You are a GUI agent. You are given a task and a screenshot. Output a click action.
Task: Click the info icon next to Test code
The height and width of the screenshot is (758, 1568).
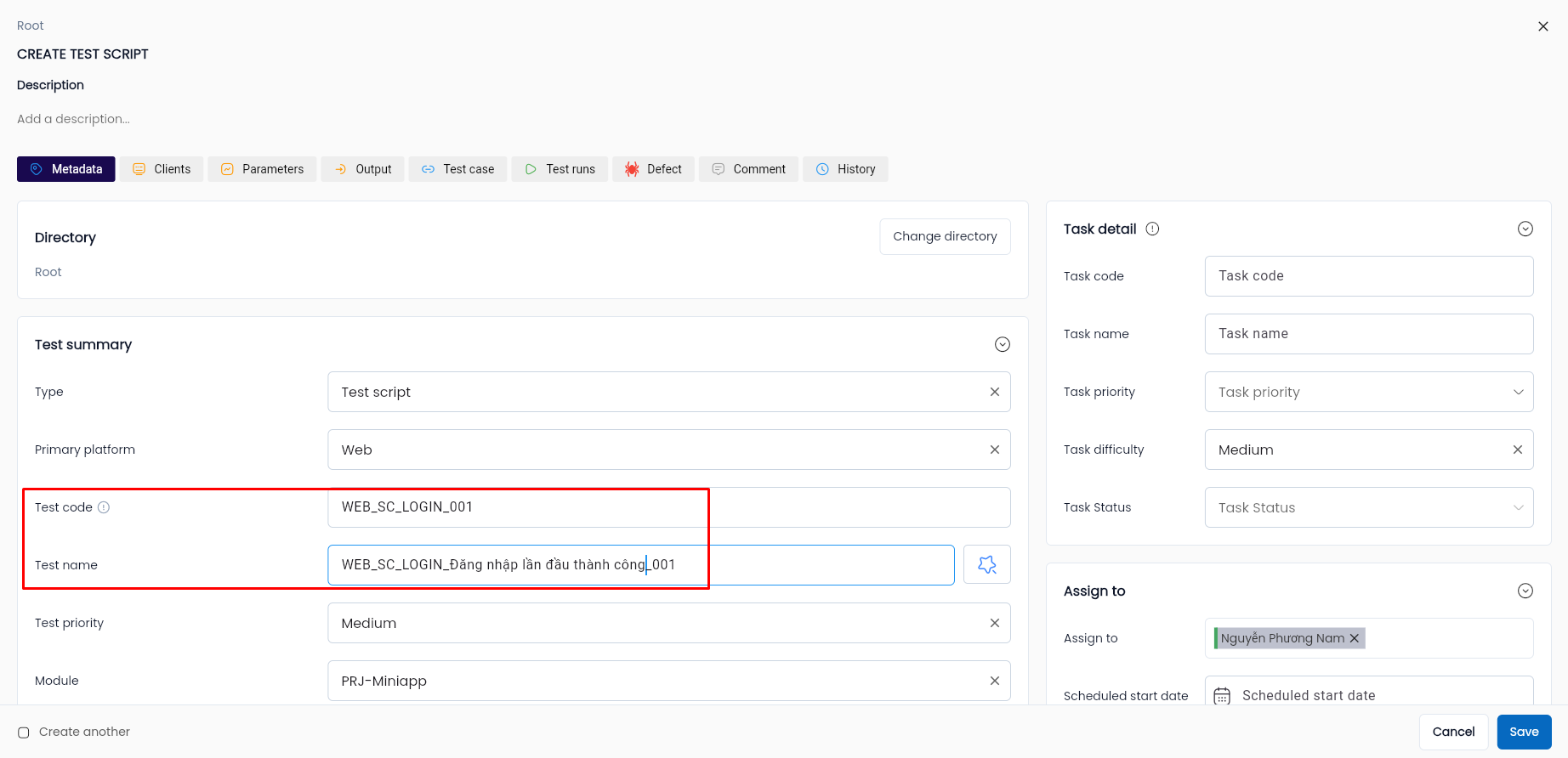coord(104,507)
